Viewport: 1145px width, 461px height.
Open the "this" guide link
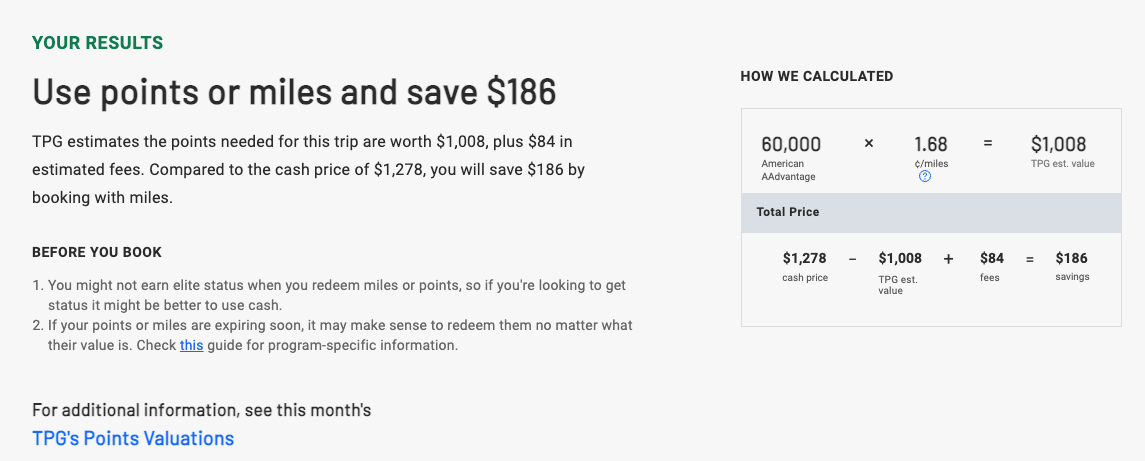pyautogui.click(x=191, y=346)
